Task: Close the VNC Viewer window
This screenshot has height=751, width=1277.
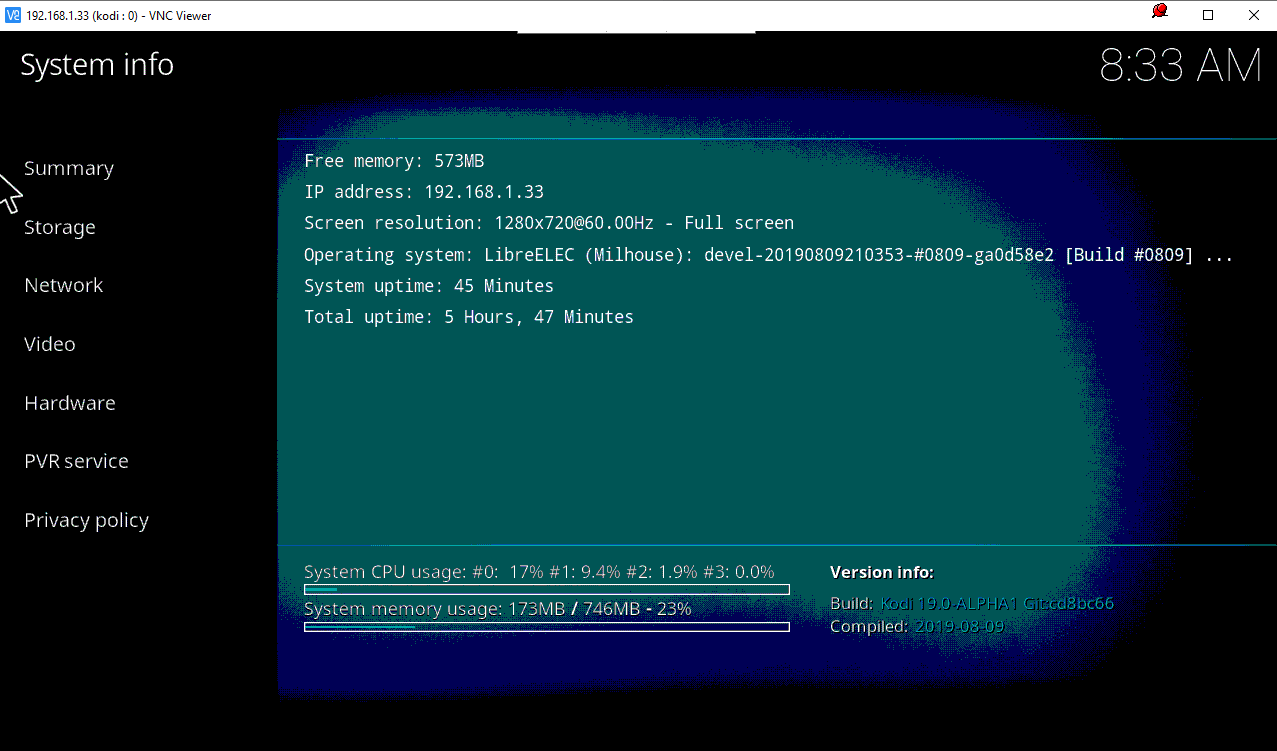Action: click(x=1253, y=15)
